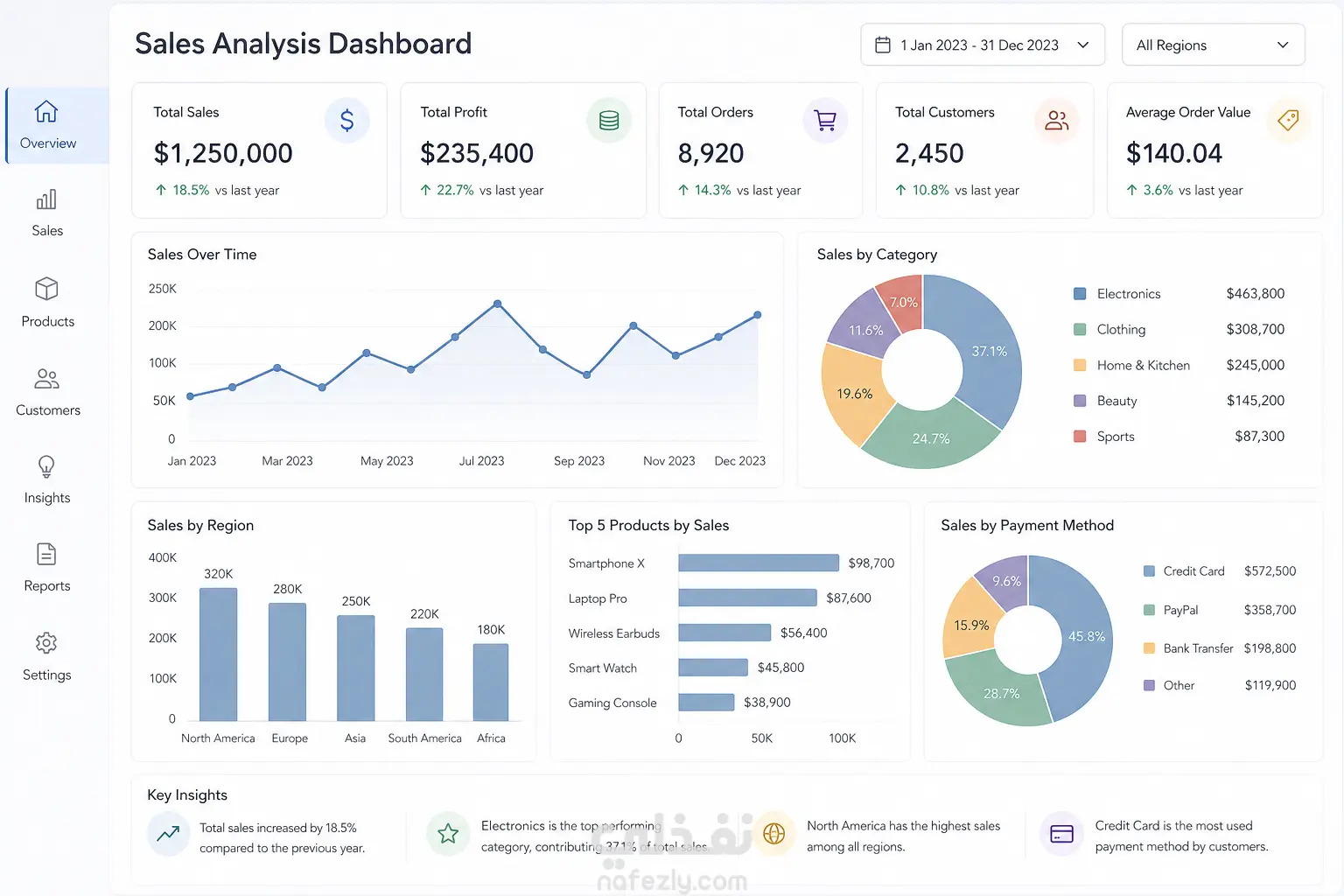Click the '$572,500' Credit Card amount

click(x=1270, y=571)
